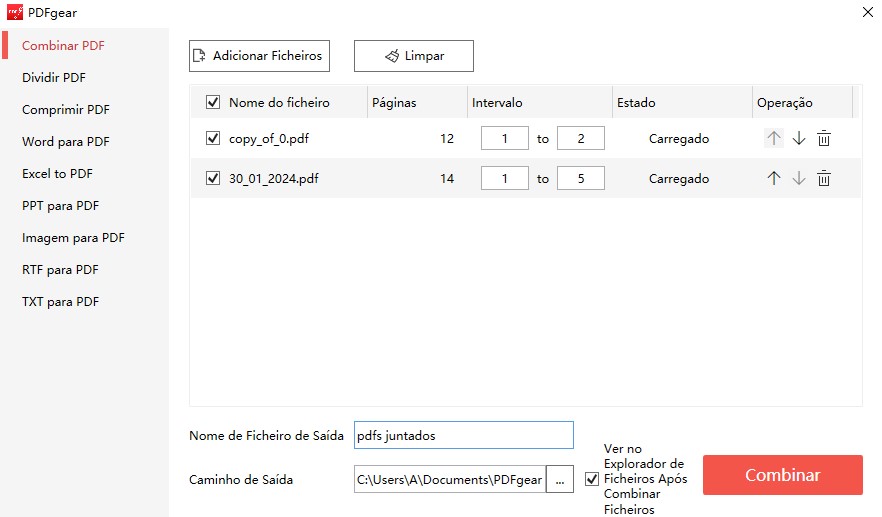882x517 pixels.
Task: Go to Word para PDF
Action: point(66,142)
